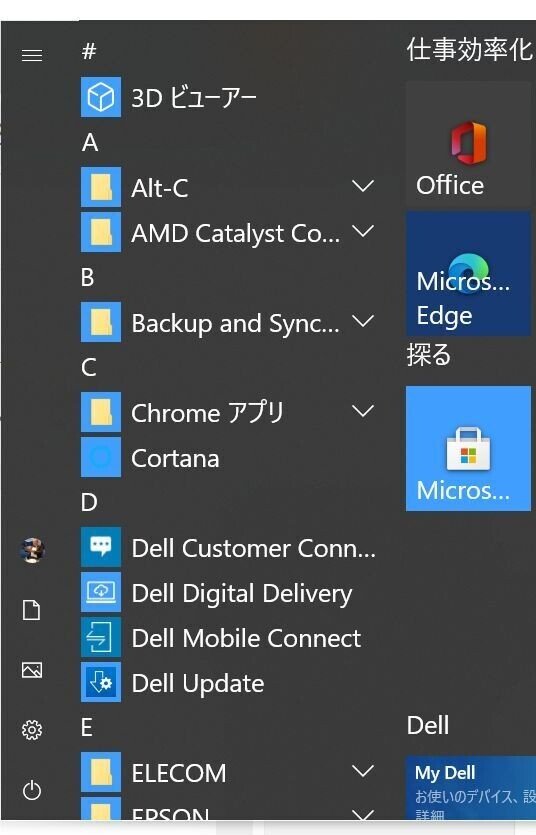Screen dimensions: 536x835
Task: Expand the Chrome アプリ folder chevron
Action: click(x=363, y=411)
